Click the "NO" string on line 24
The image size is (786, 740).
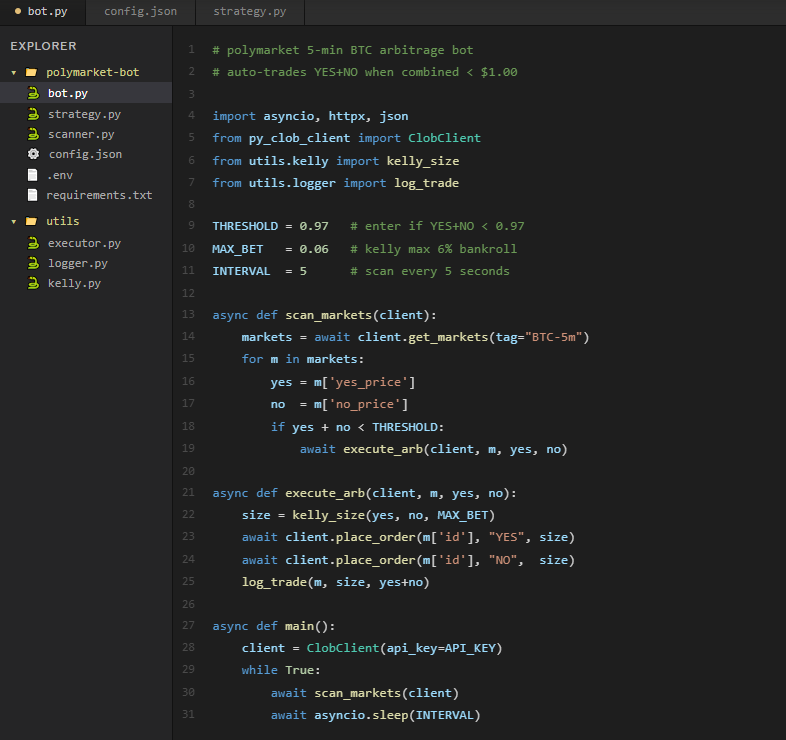click(503, 560)
